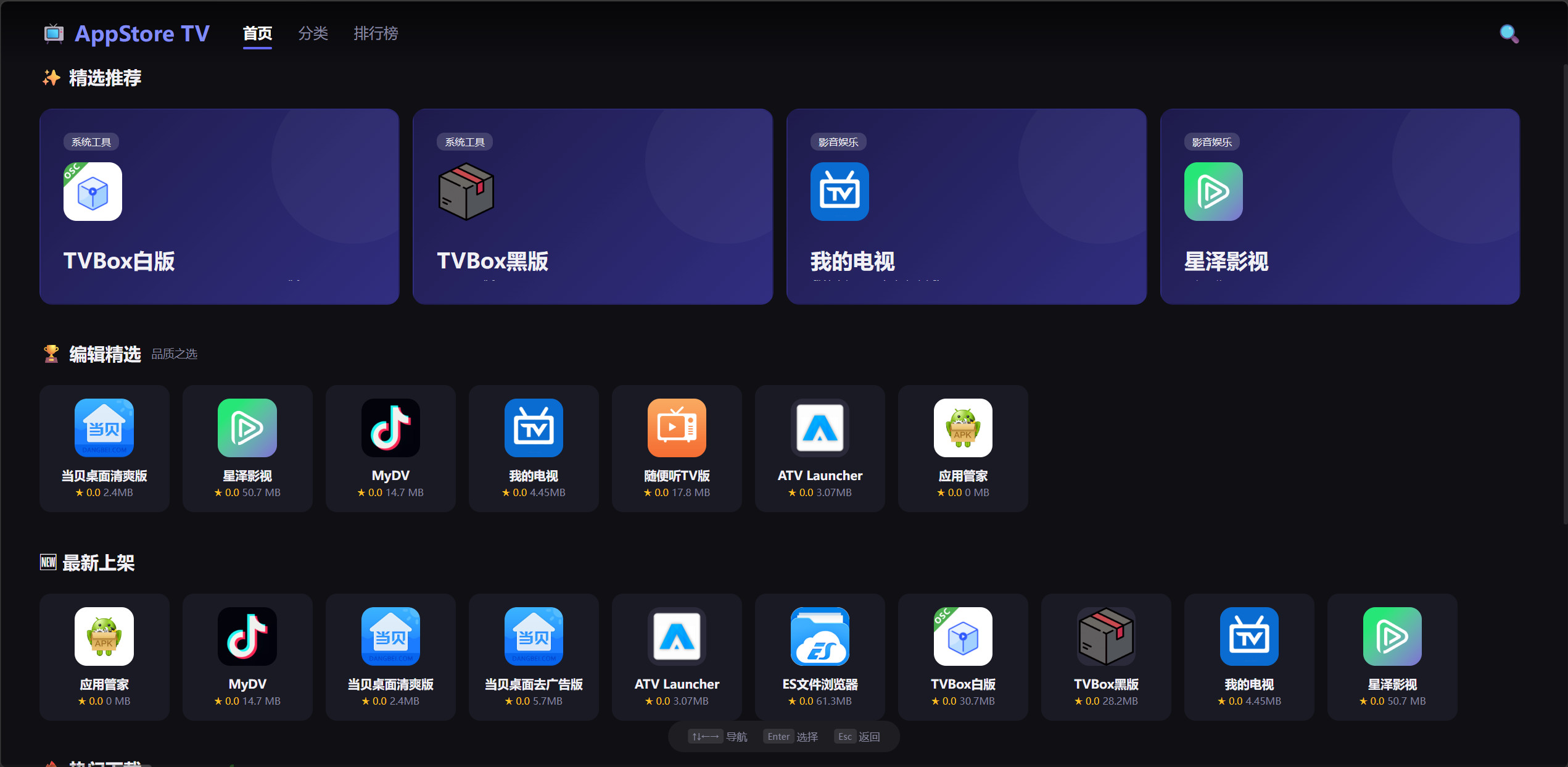This screenshot has height=767, width=1568.
Task: Click the ATV Launcher name under 最新上架
Action: 677,684
